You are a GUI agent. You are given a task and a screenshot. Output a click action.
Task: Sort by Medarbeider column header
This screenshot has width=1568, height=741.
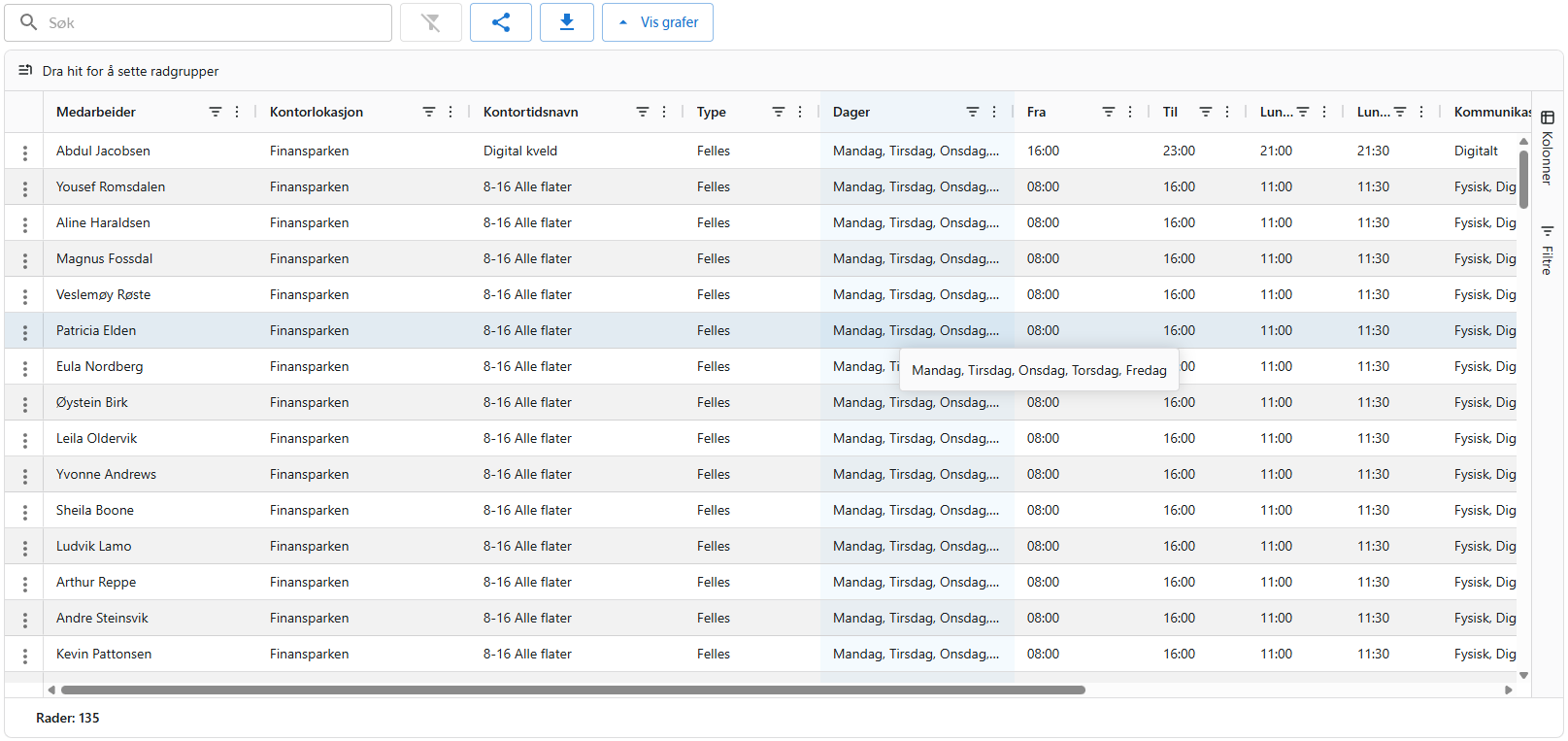(x=96, y=112)
